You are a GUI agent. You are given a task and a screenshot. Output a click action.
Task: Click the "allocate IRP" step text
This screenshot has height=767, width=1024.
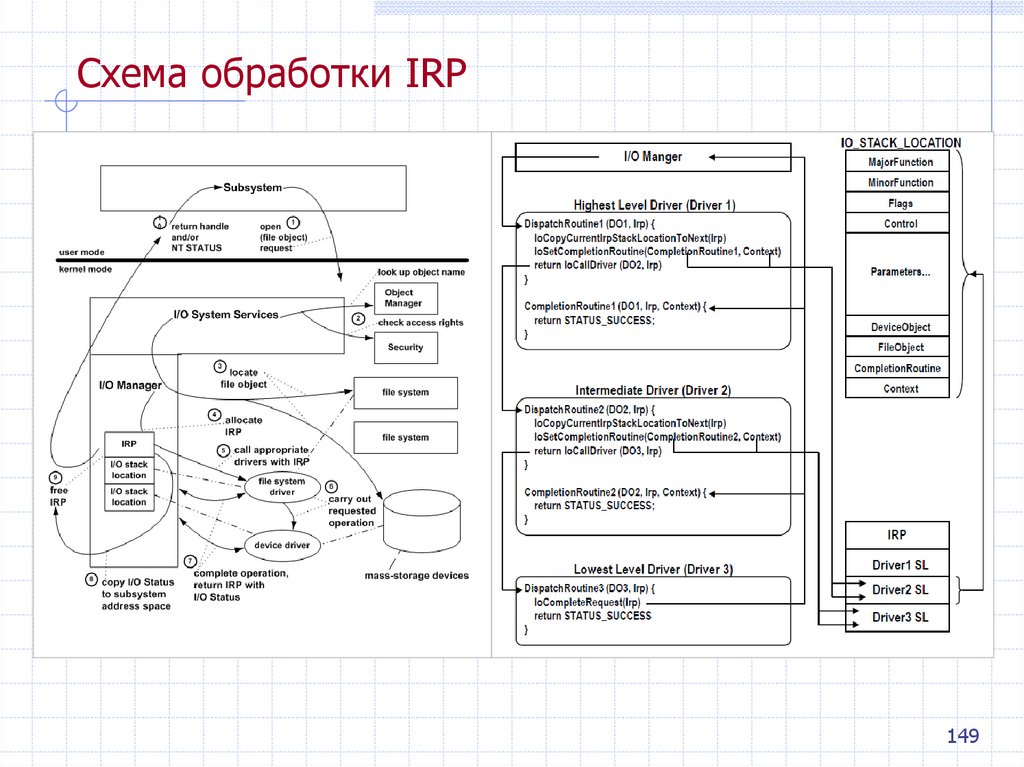[x=243, y=426]
